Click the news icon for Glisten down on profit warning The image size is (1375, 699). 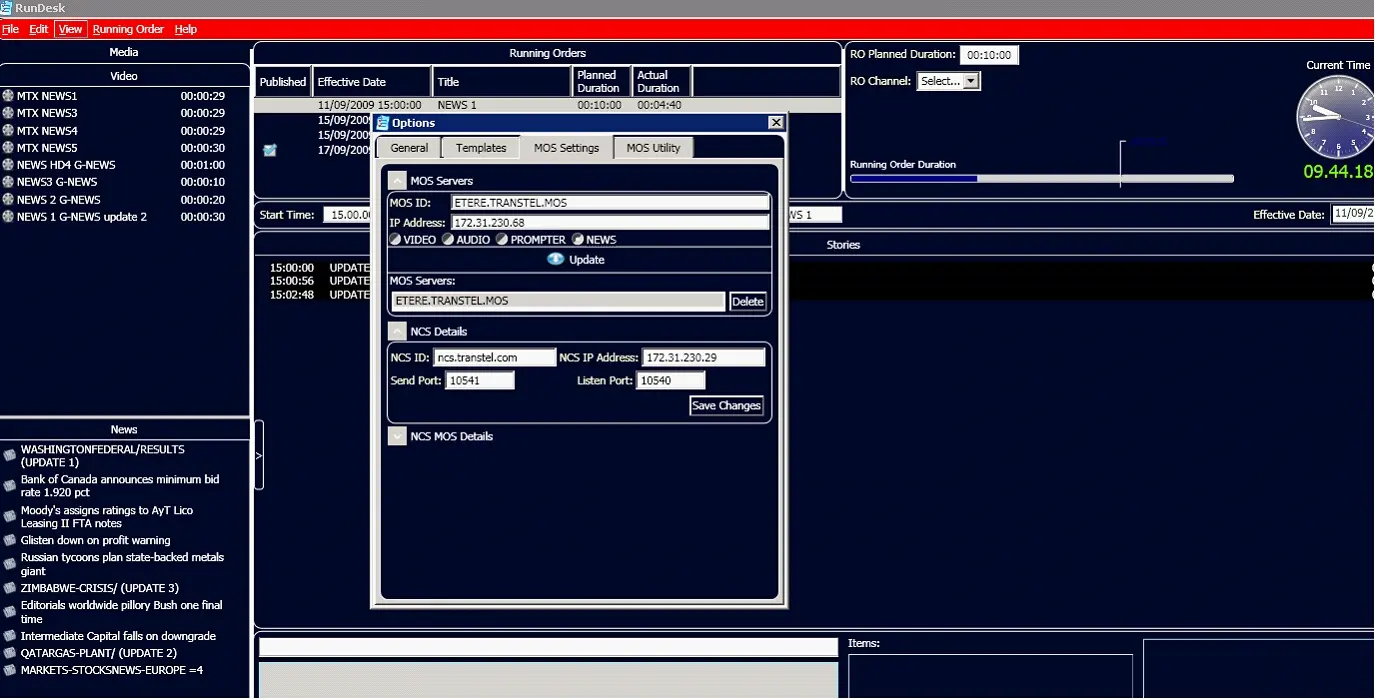tap(10, 541)
